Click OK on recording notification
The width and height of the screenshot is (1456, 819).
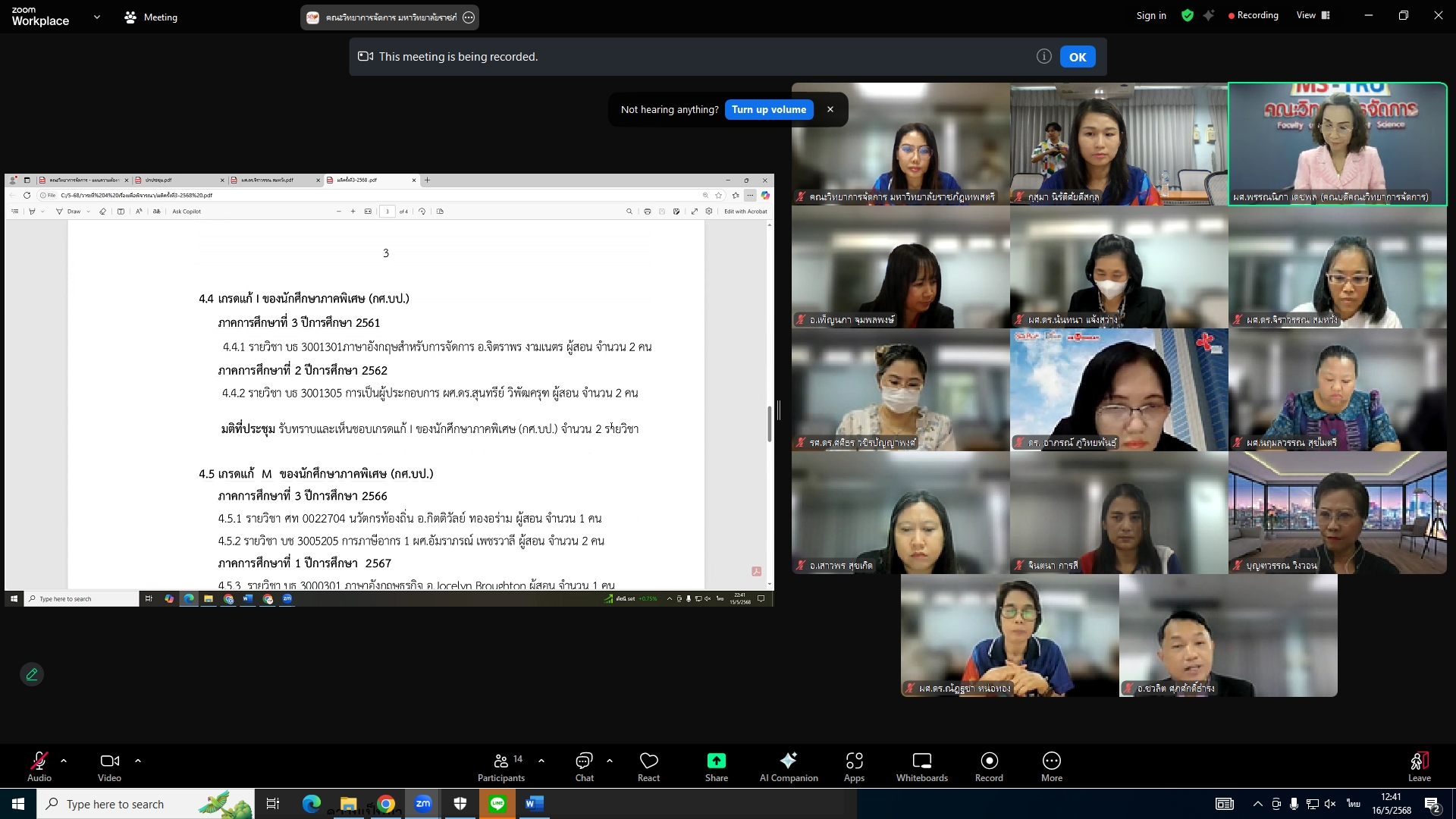tap(1077, 57)
